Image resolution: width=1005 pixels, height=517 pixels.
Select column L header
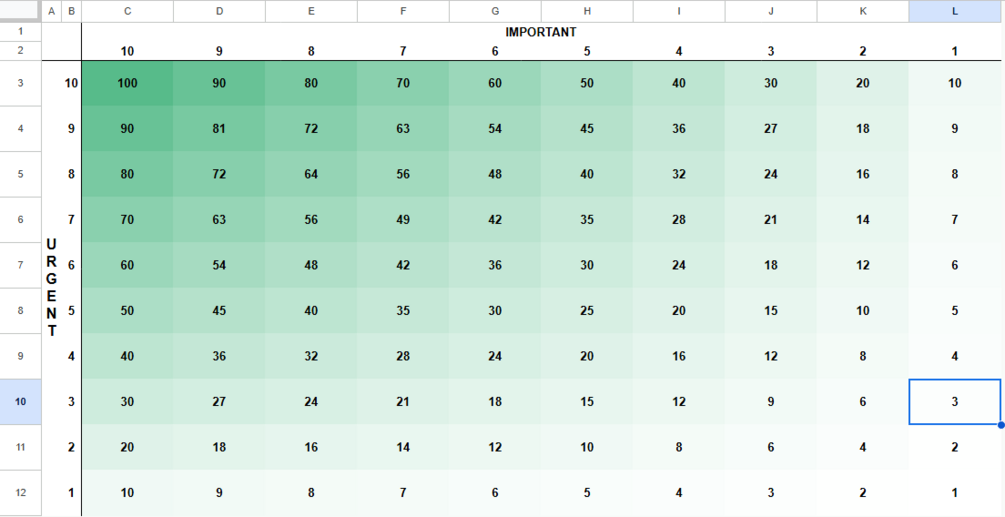point(954,12)
